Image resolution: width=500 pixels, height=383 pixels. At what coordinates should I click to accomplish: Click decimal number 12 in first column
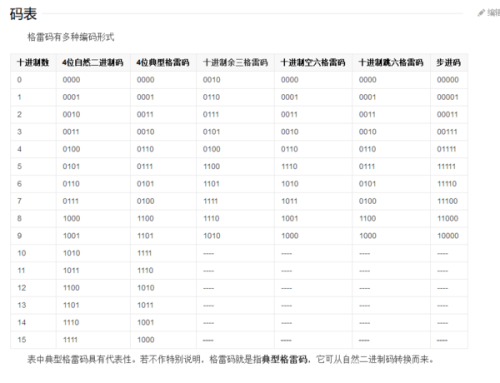pos(22,288)
